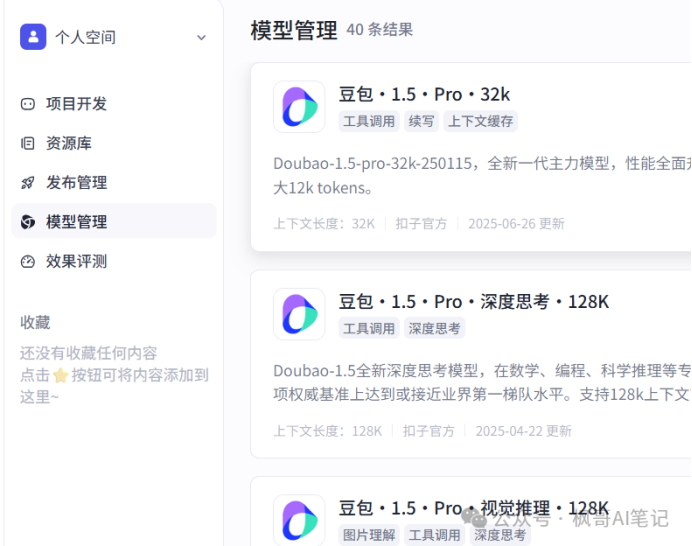Screen dimensions: 692x546
Task: Click the star icon in favorites hint
Action: tap(60, 376)
